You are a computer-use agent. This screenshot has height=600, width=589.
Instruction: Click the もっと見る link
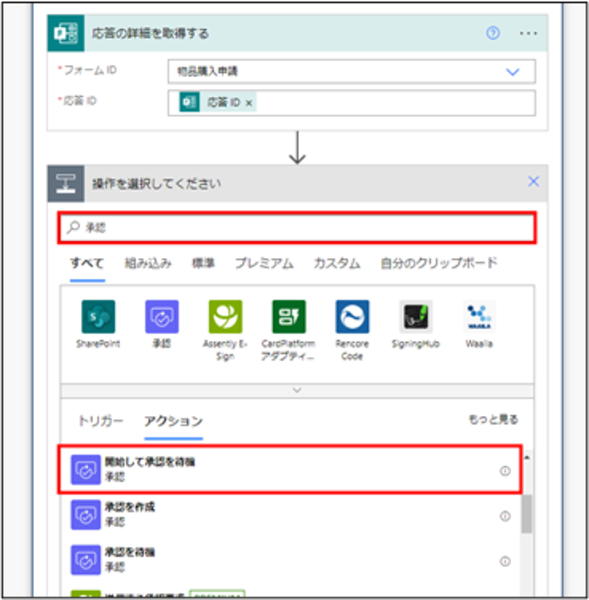493,419
